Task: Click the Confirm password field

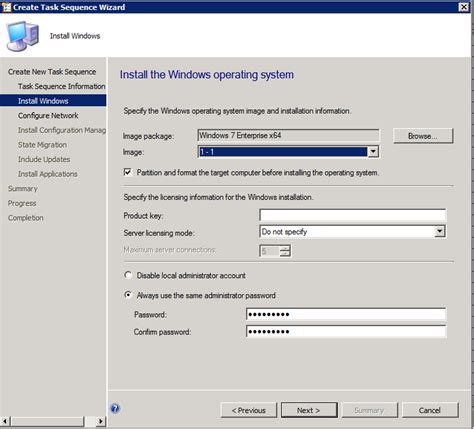Action: tap(346, 332)
